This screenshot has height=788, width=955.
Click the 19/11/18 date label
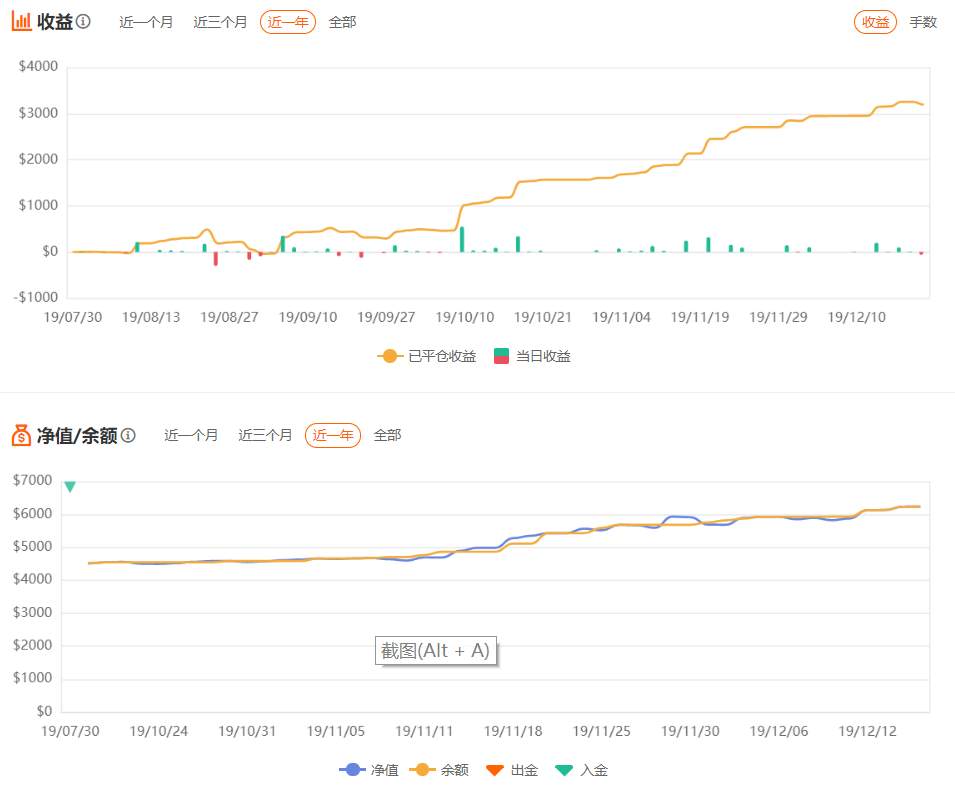pyautogui.click(x=513, y=731)
